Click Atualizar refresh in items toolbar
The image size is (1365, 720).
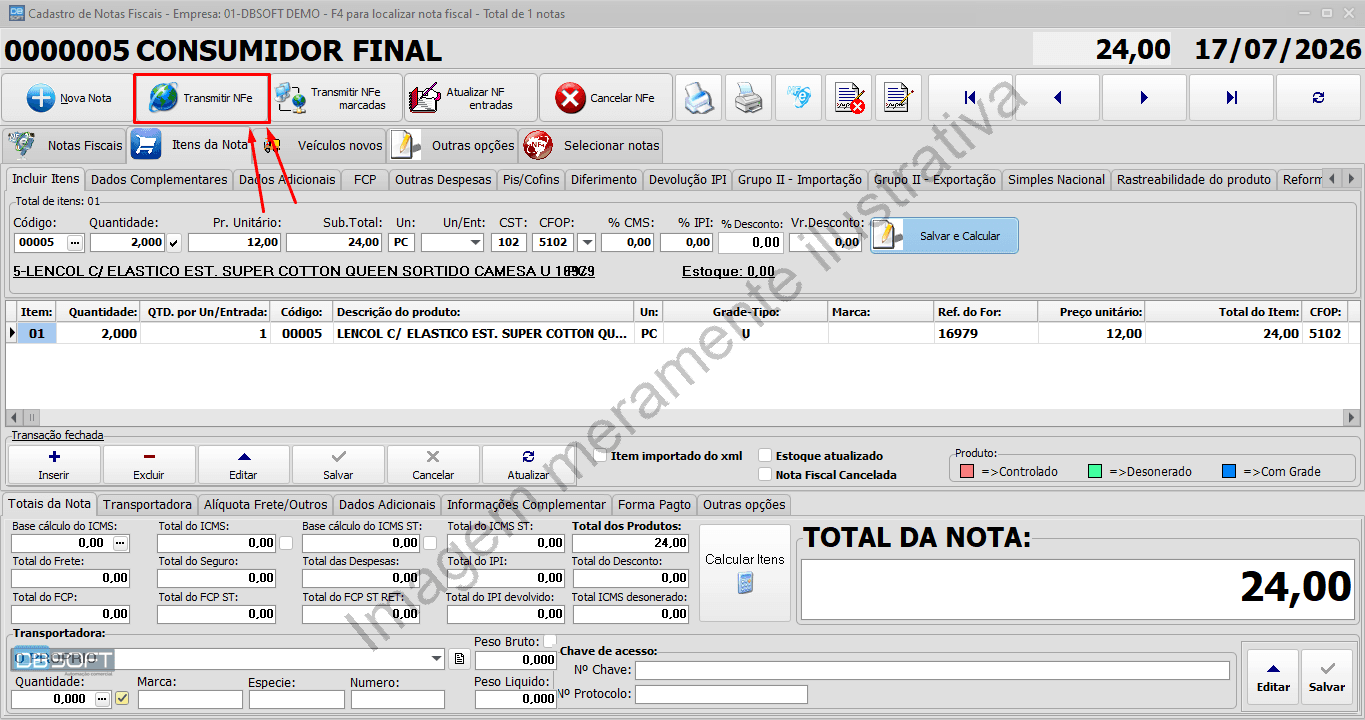coord(528,464)
